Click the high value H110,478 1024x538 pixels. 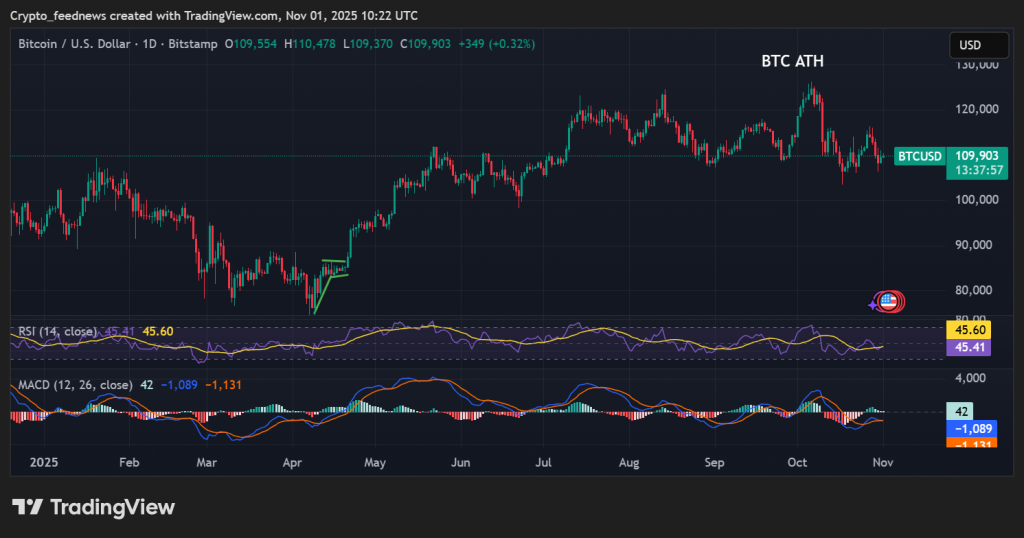point(310,44)
